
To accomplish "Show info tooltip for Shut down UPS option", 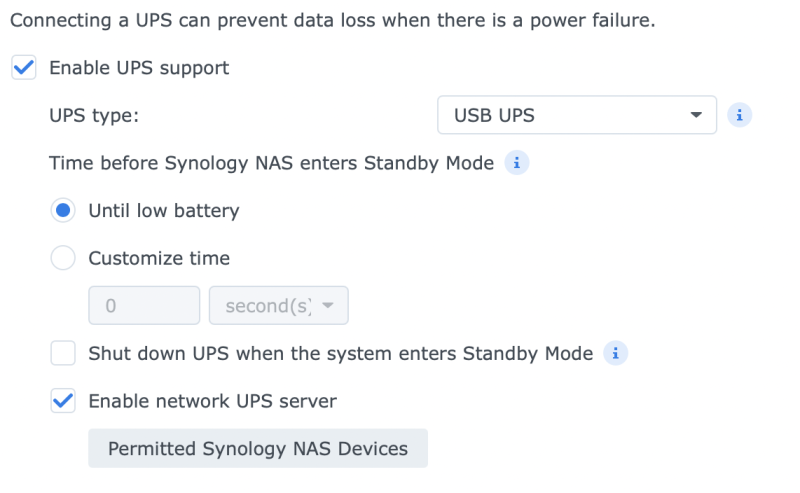I will [x=615, y=353].
